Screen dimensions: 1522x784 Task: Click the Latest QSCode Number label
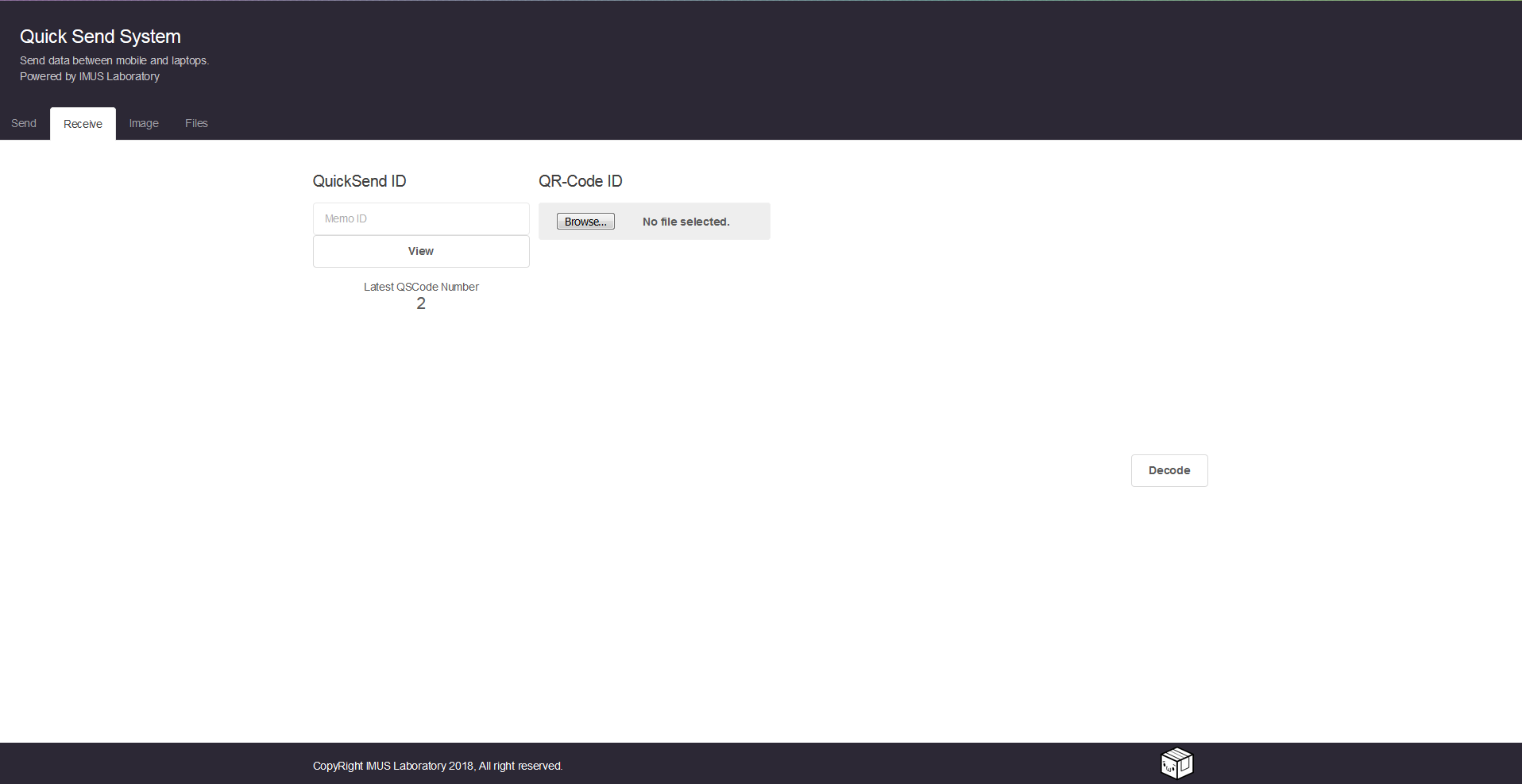pos(421,287)
